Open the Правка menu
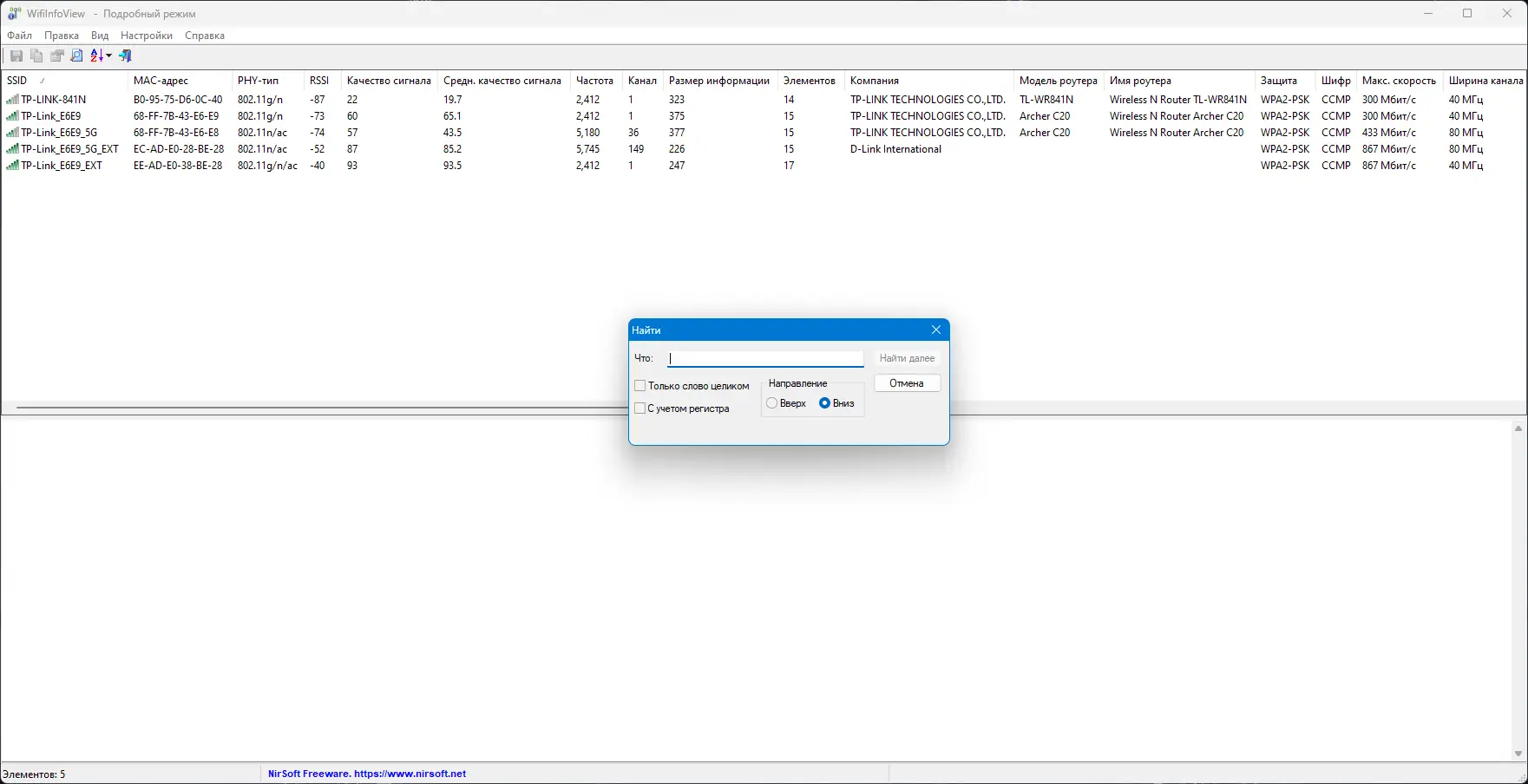This screenshot has height=784, width=1528. 62,36
